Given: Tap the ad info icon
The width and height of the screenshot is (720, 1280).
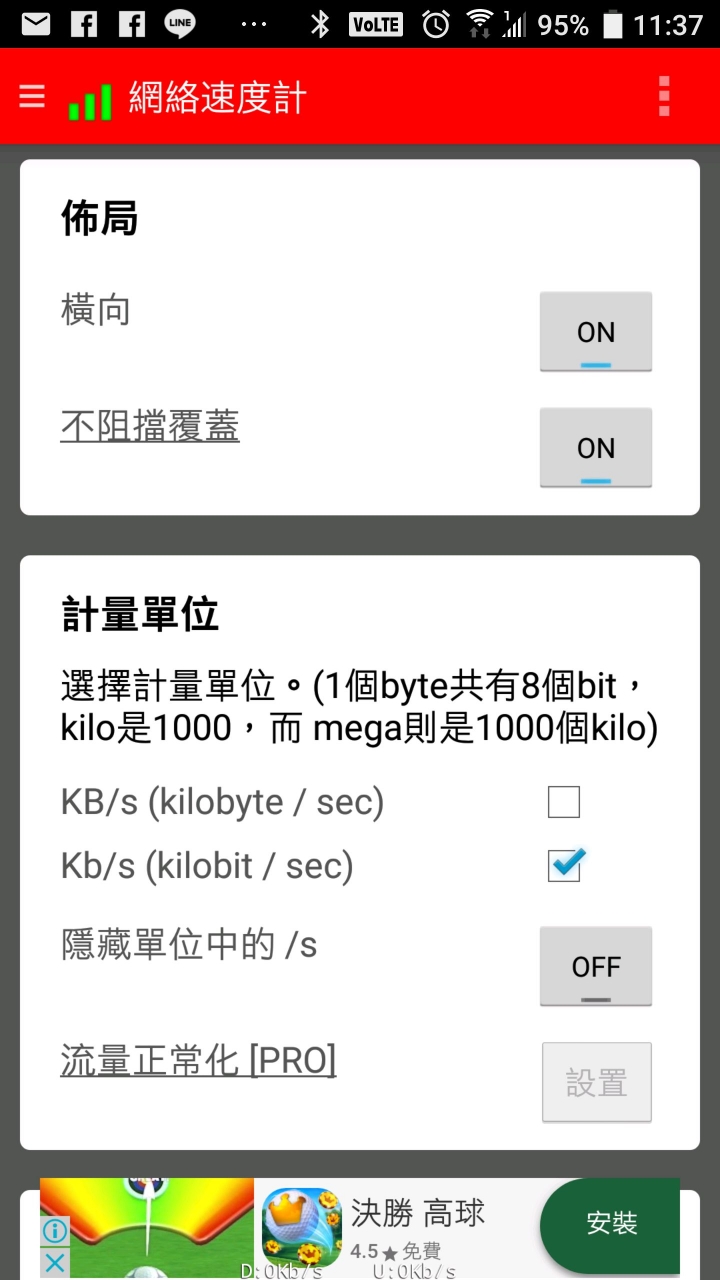Looking at the screenshot, I should (x=55, y=1230).
